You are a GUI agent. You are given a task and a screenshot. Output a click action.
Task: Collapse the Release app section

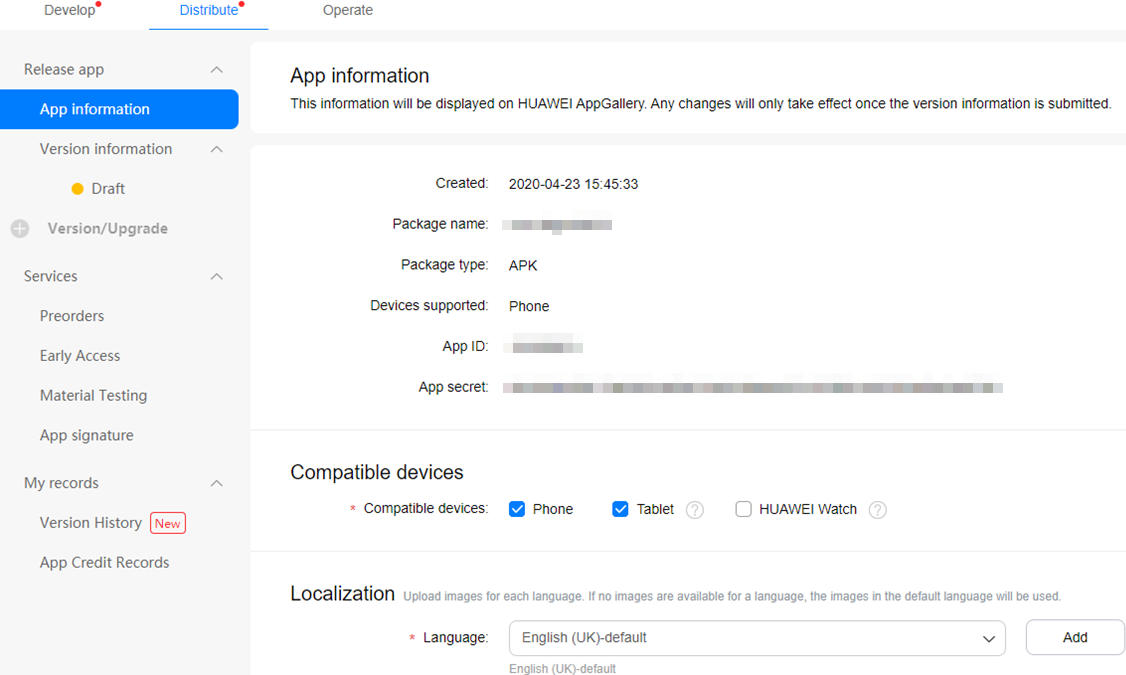pos(217,70)
